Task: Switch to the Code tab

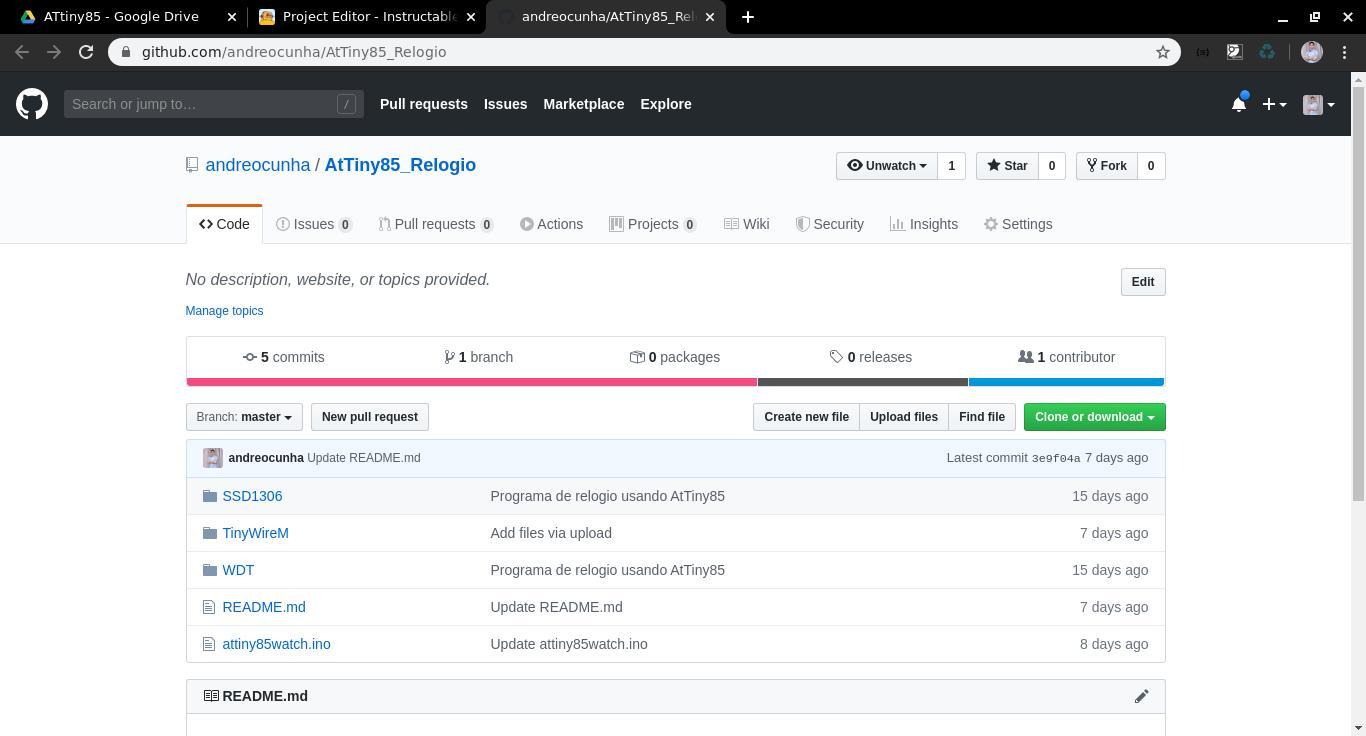Action: click(x=224, y=224)
